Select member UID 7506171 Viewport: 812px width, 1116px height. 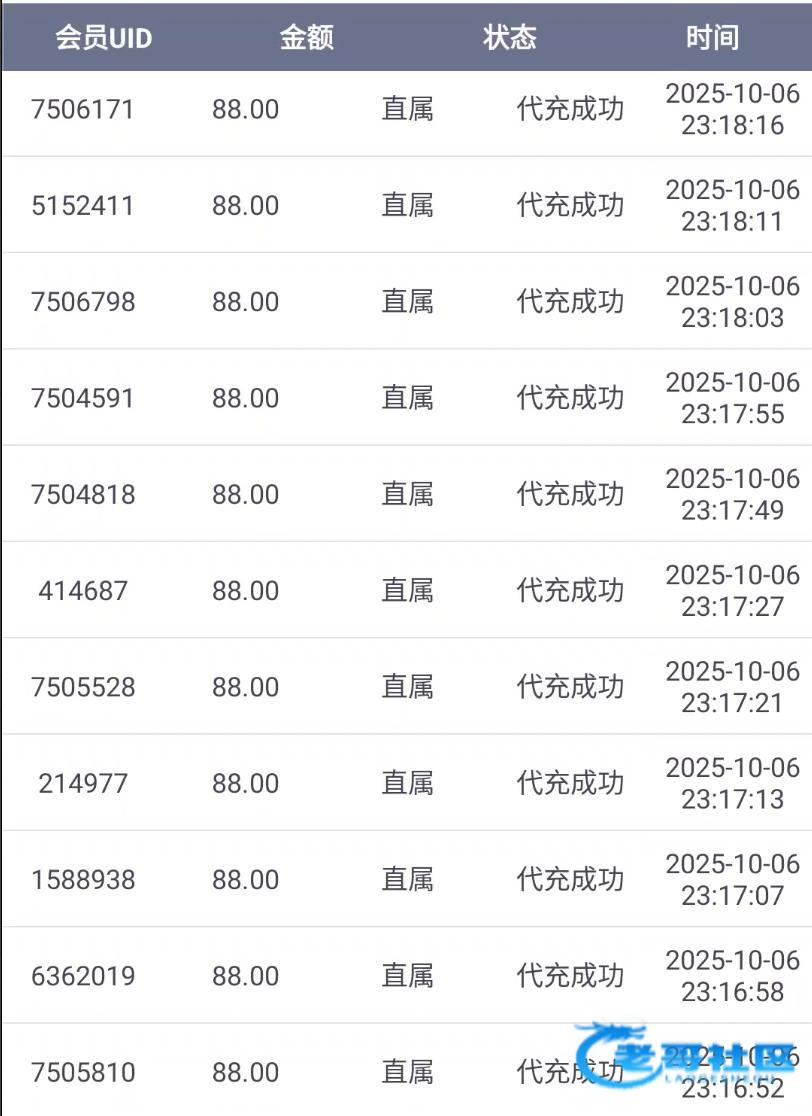(x=83, y=109)
